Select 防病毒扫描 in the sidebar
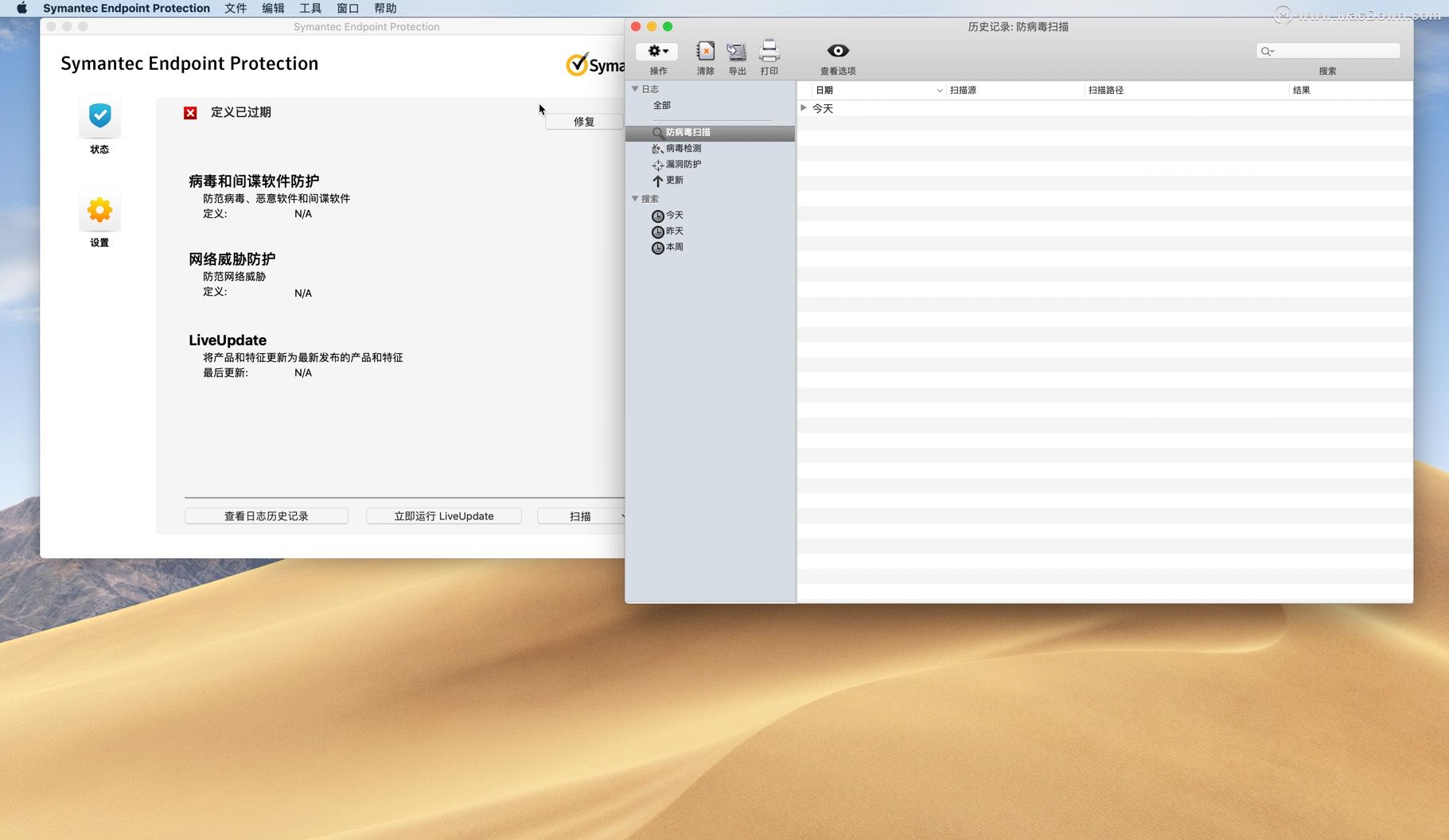 pos(710,133)
